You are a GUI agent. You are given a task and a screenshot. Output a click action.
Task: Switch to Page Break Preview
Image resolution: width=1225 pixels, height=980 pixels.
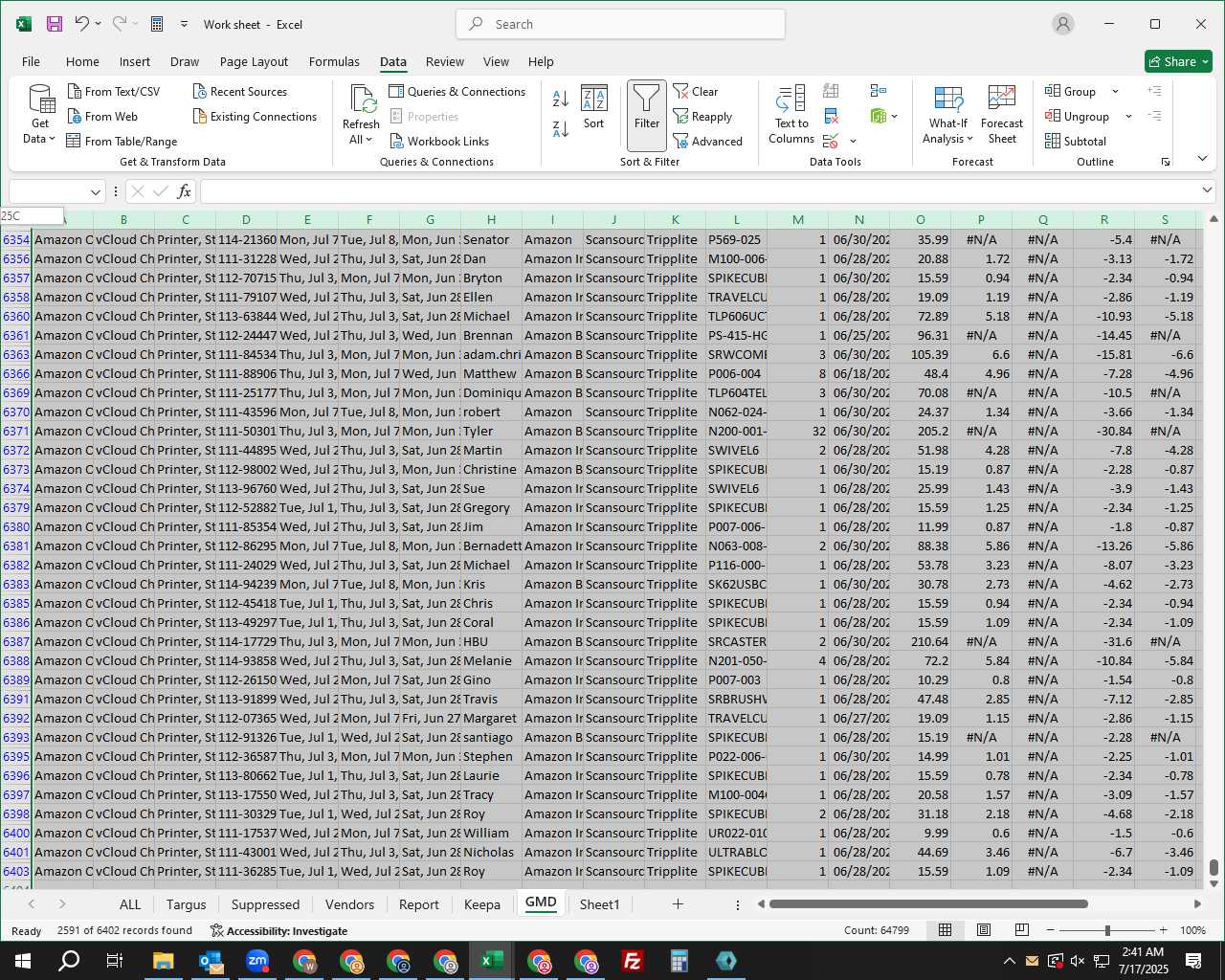[x=1022, y=930]
